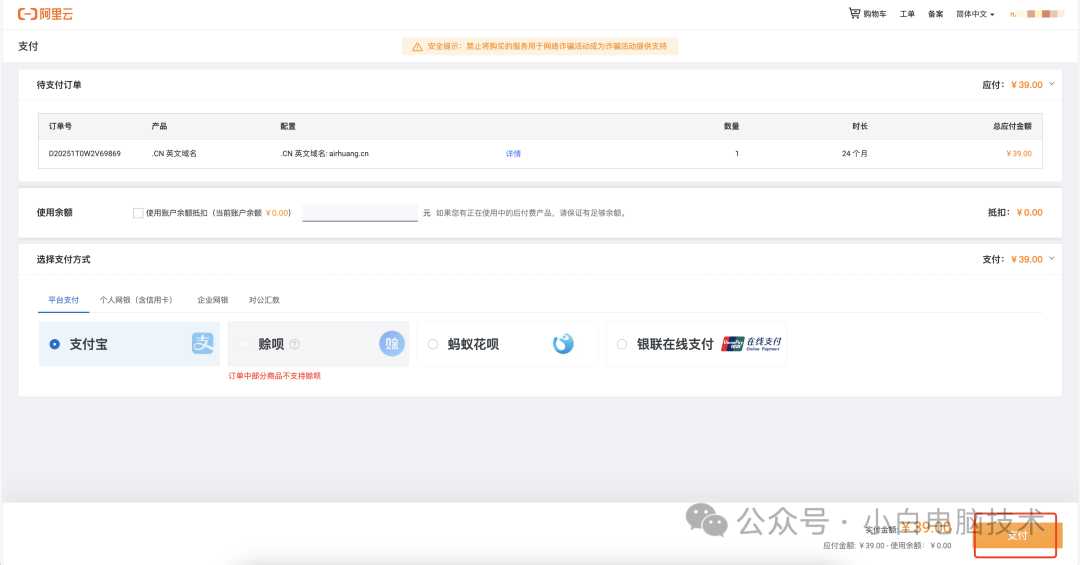1080x565 pixels.
Task: Click the 数量 column header
Action: click(731, 126)
